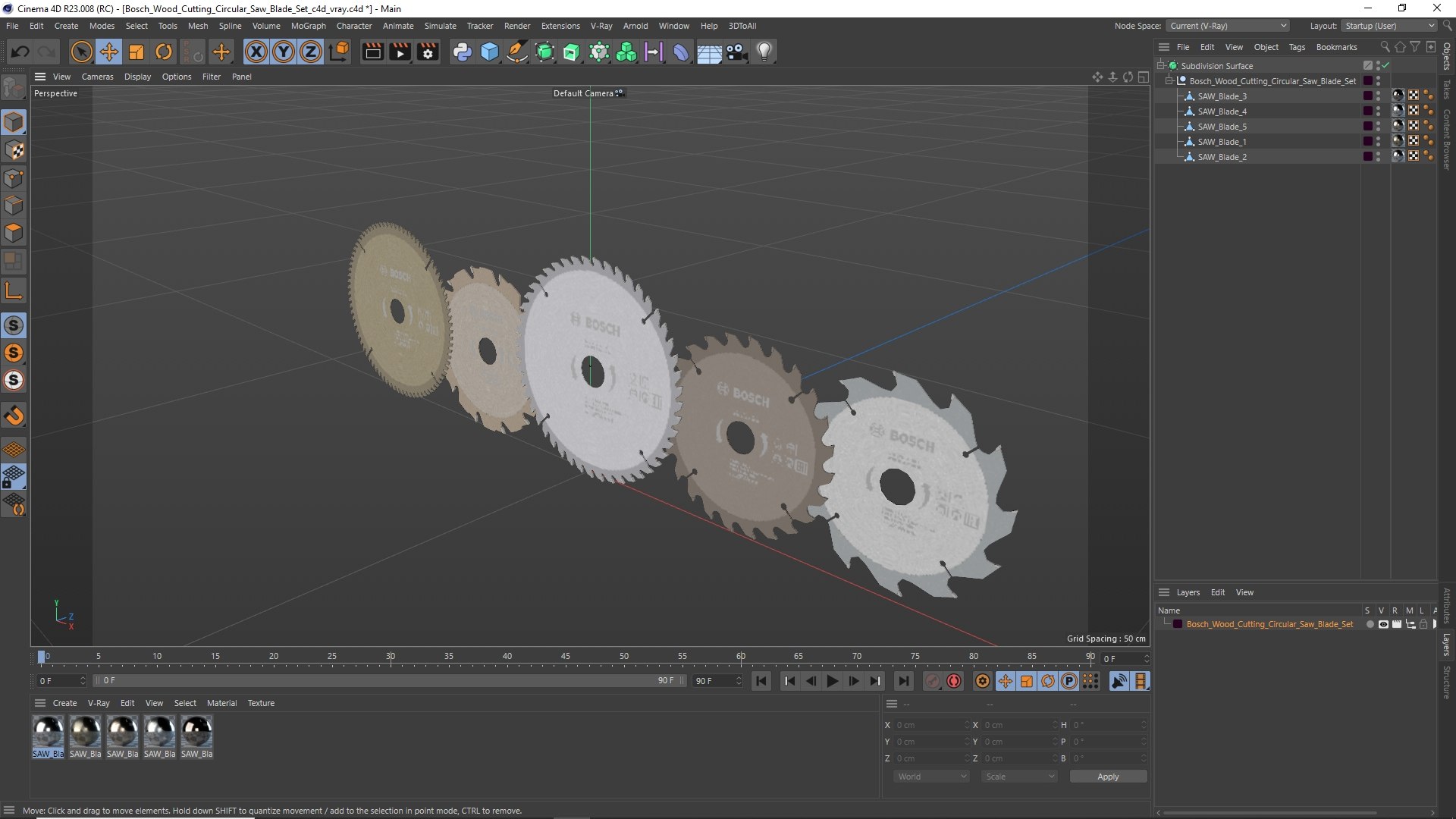Play the animation forward
This screenshot has height=819, width=1456.
[832, 681]
